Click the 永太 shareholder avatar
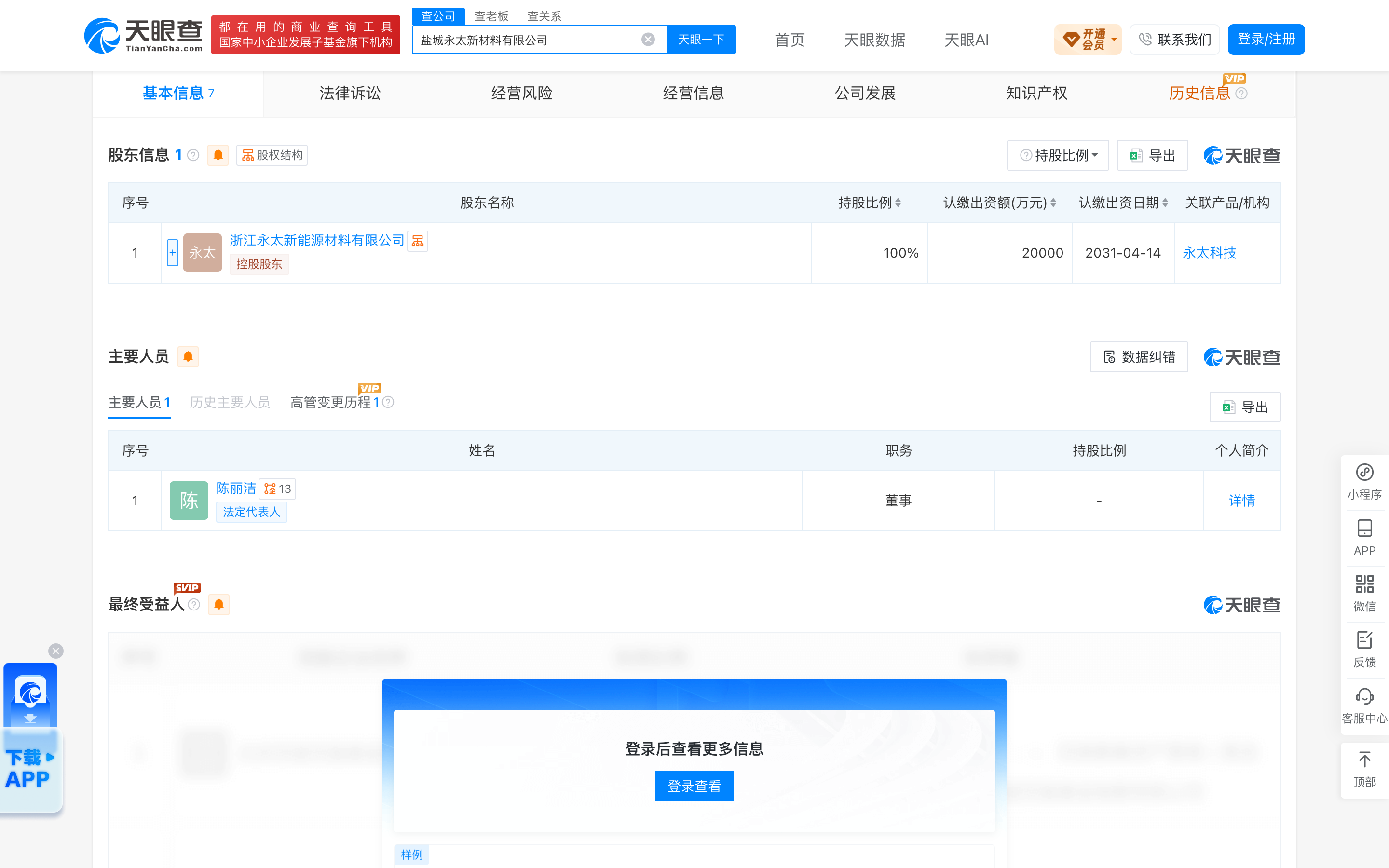 [x=203, y=253]
